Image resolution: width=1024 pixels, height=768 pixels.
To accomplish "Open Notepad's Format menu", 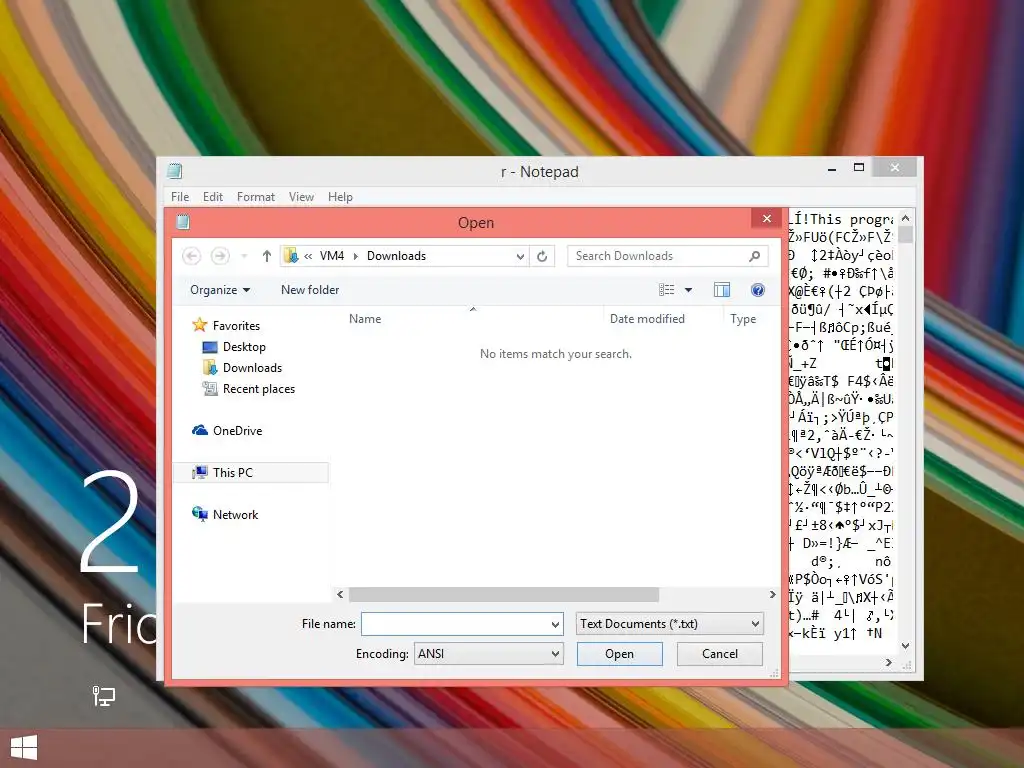I will pos(256,197).
